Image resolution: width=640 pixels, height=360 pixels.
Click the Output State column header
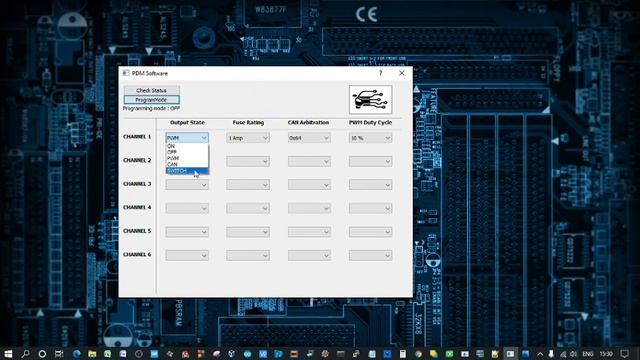[x=187, y=122]
